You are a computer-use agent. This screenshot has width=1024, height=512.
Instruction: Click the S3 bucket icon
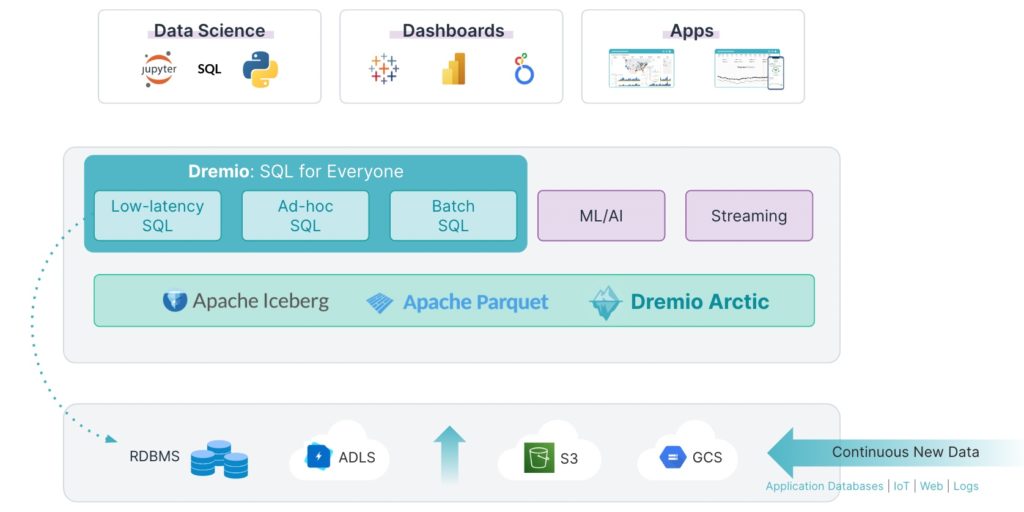[x=539, y=458]
